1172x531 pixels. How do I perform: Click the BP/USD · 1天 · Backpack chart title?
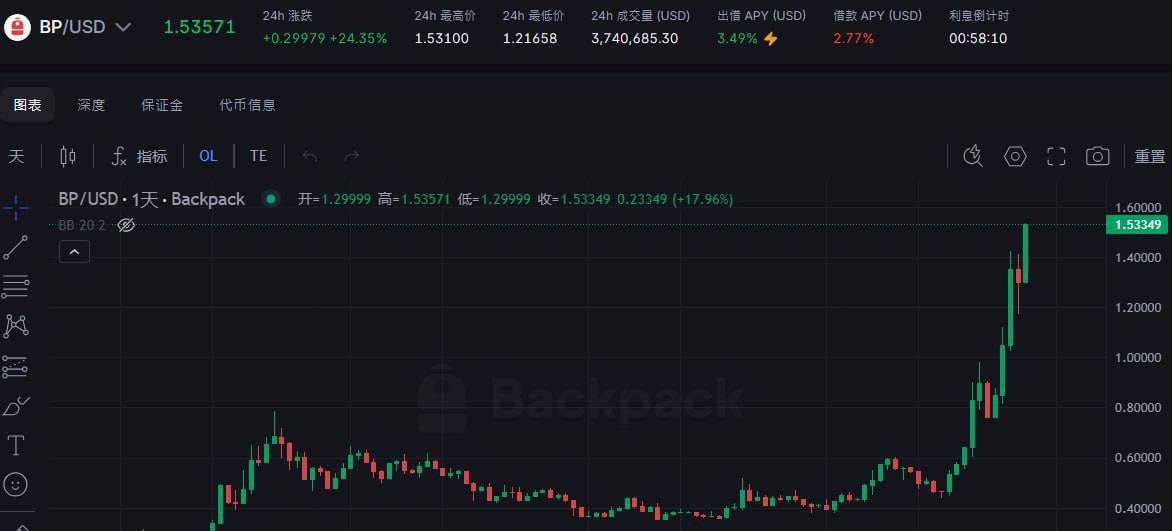(152, 199)
